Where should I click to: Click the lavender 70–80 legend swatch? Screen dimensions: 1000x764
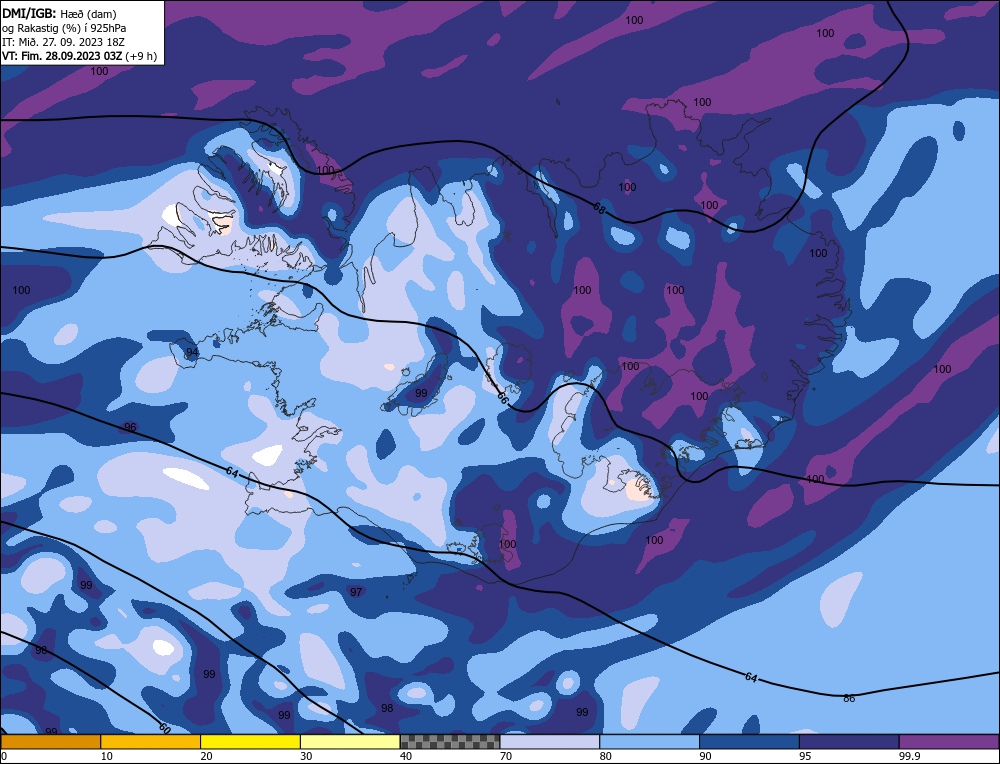point(550,741)
